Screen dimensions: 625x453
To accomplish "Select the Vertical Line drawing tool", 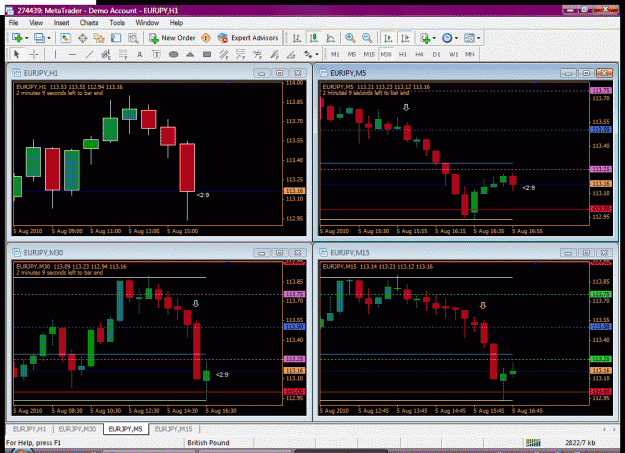I will [55, 54].
